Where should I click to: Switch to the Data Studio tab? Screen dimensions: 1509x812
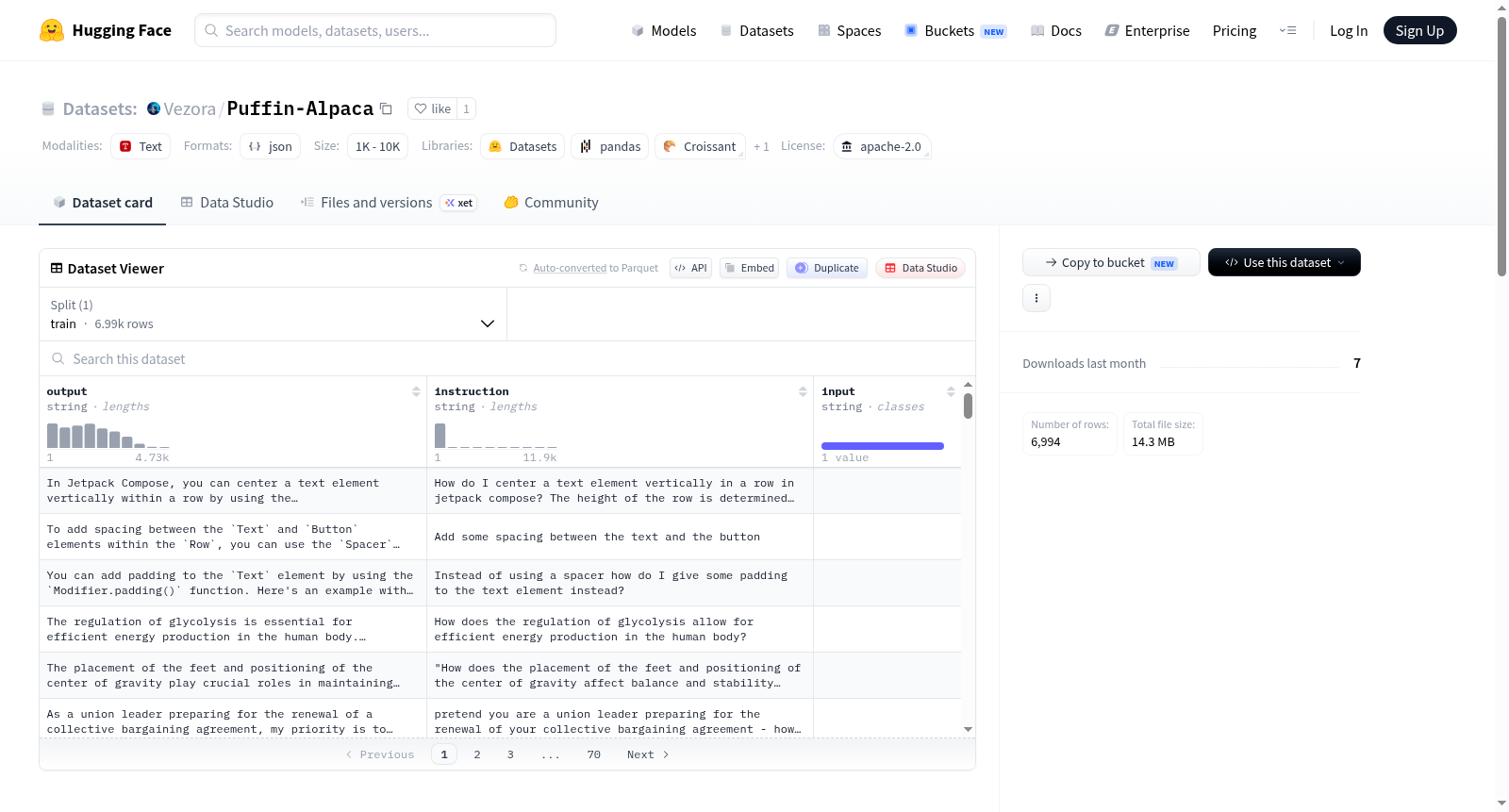point(227,203)
